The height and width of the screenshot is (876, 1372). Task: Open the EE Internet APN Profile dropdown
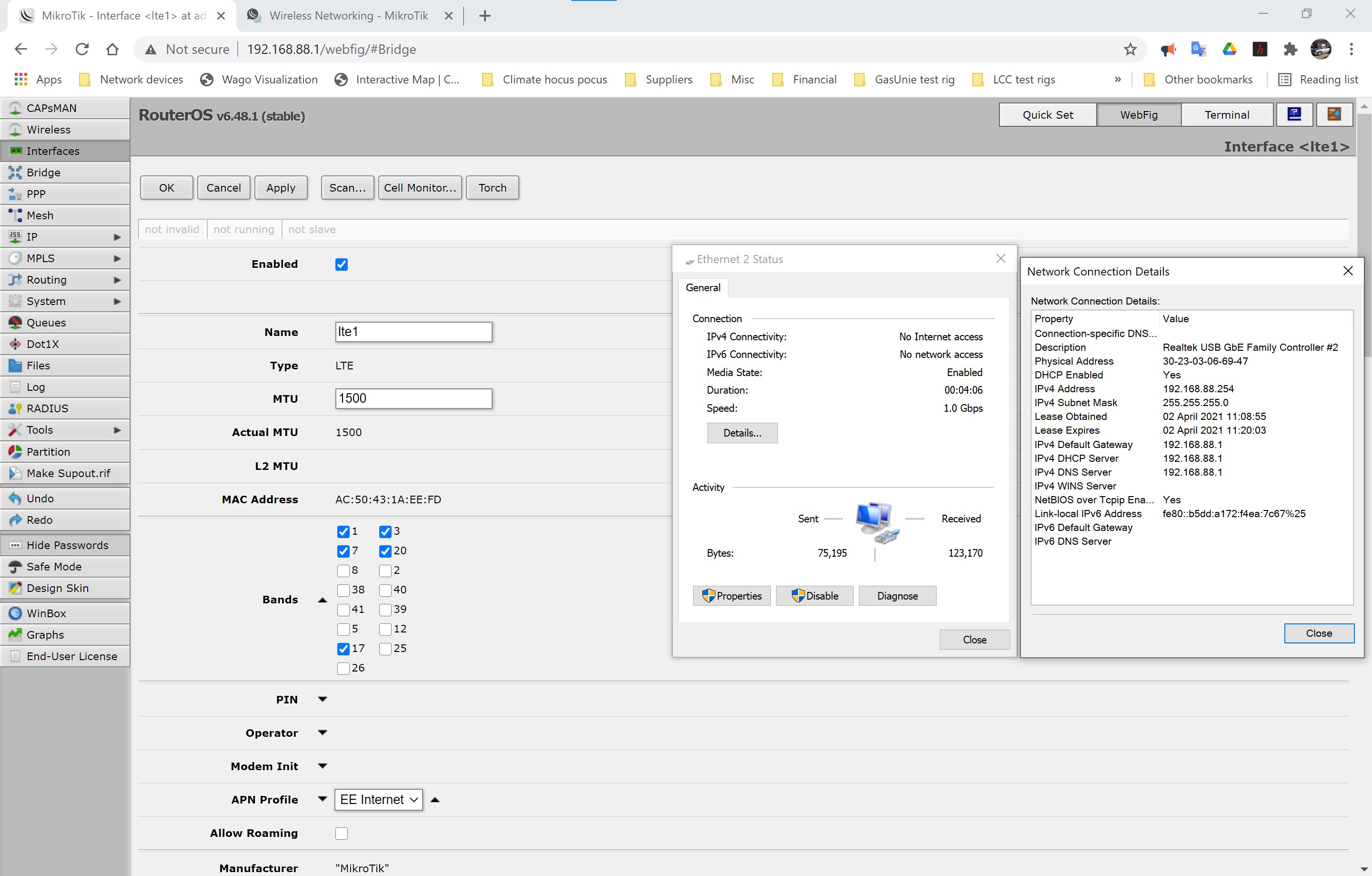coord(378,800)
